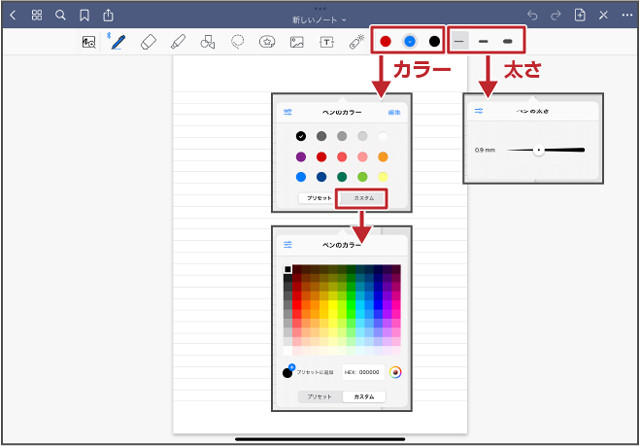Screen dimensions: 640x446
Task: Choose the Image insert tool
Action: pyautogui.click(x=296, y=42)
